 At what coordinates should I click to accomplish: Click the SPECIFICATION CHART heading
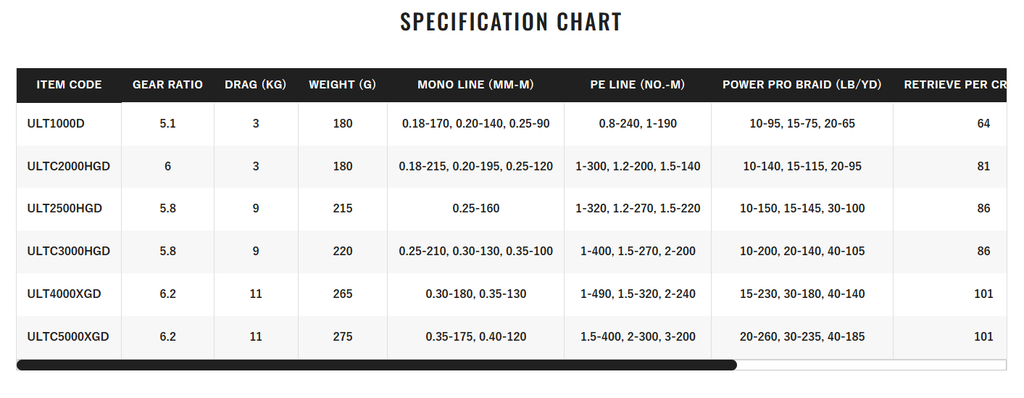[511, 22]
